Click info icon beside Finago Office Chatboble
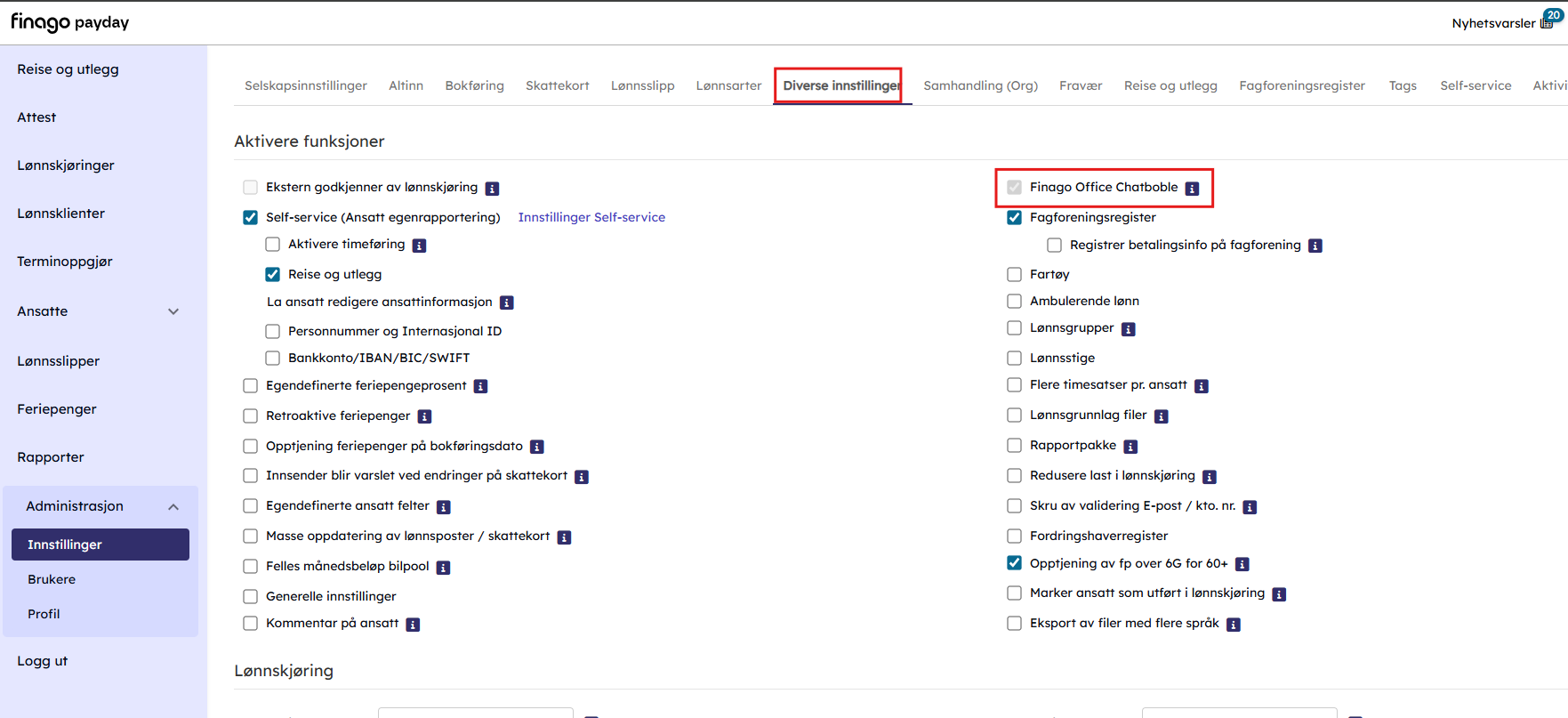The image size is (1568, 718). tap(1192, 189)
